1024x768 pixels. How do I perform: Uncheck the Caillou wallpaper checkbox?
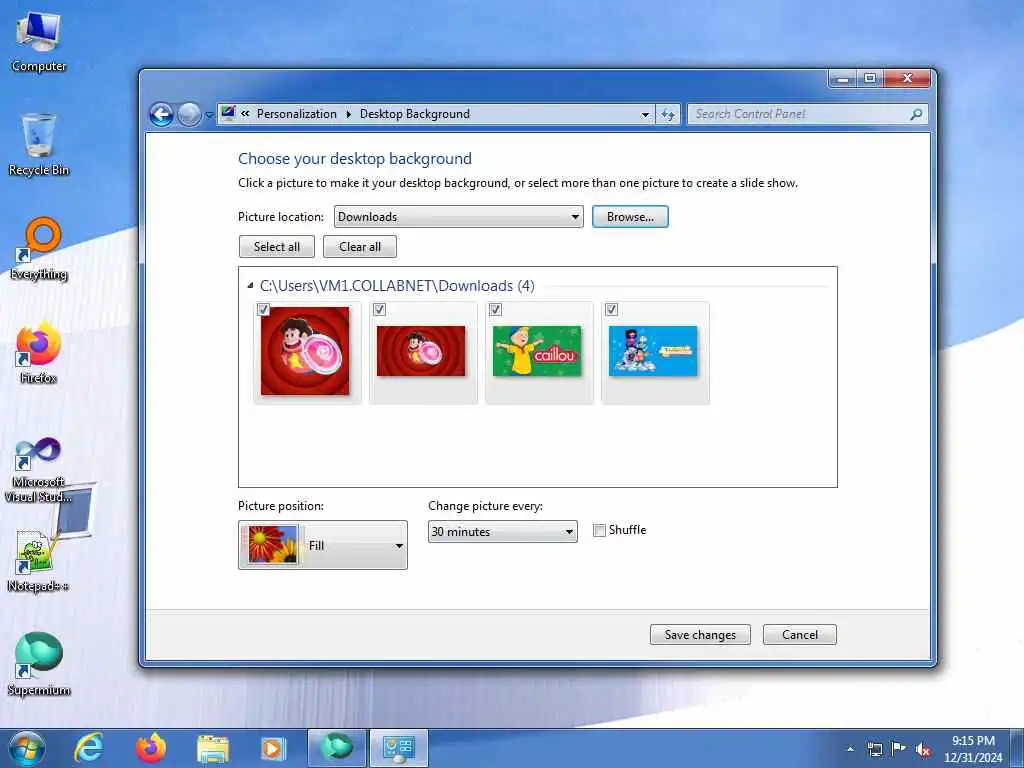[496, 310]
